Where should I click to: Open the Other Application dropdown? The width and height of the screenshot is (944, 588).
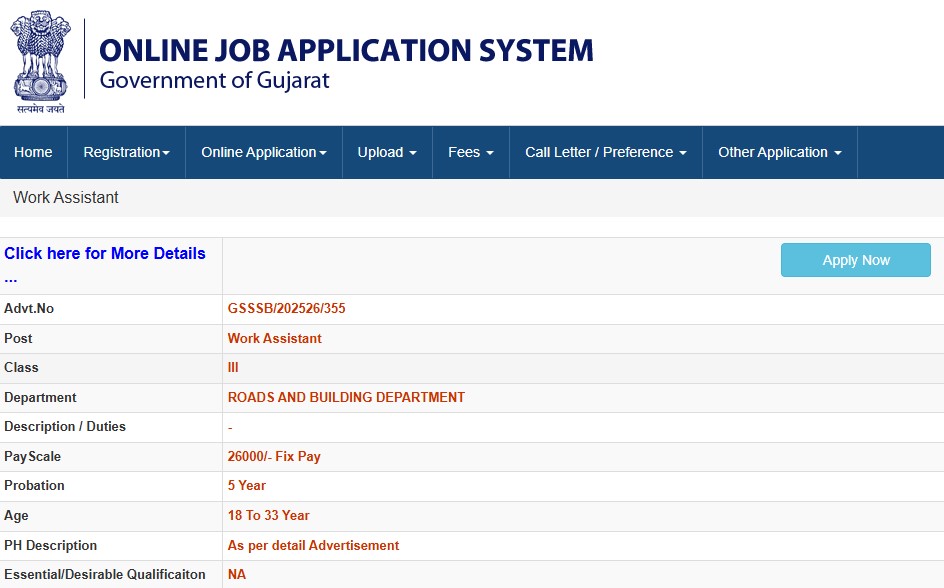pyautogui.click(x=779, y=152)
